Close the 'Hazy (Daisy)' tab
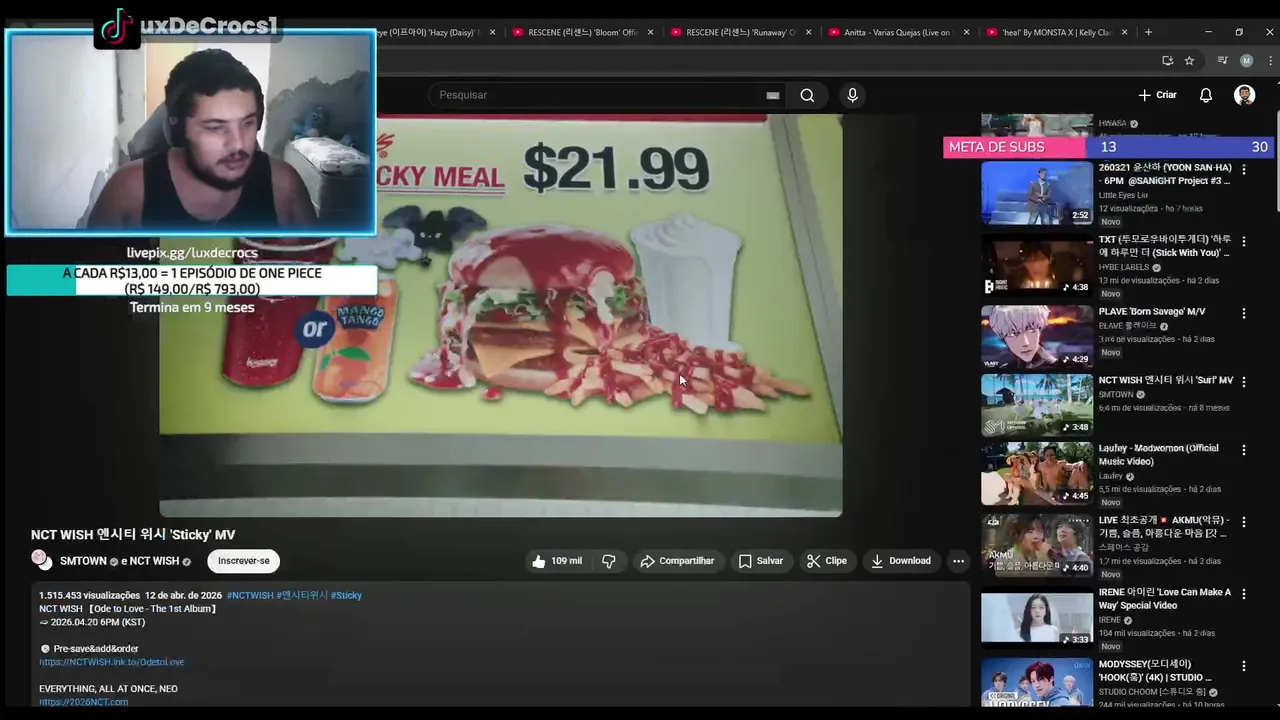1280x720 pixels. coord(492,32)
